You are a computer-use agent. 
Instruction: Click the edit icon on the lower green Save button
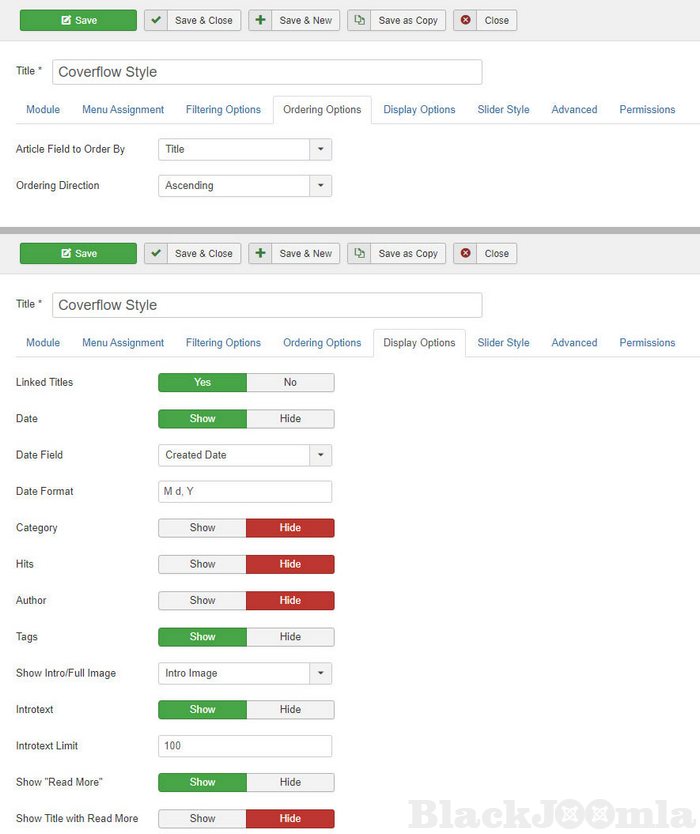pyautogui.click(x=66, y=254)
